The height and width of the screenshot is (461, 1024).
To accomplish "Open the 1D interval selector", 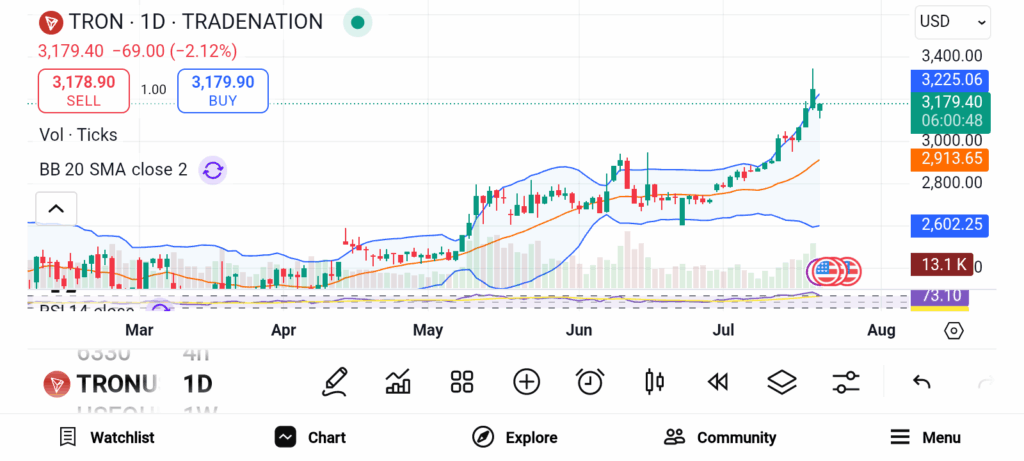I will (197, 384).
